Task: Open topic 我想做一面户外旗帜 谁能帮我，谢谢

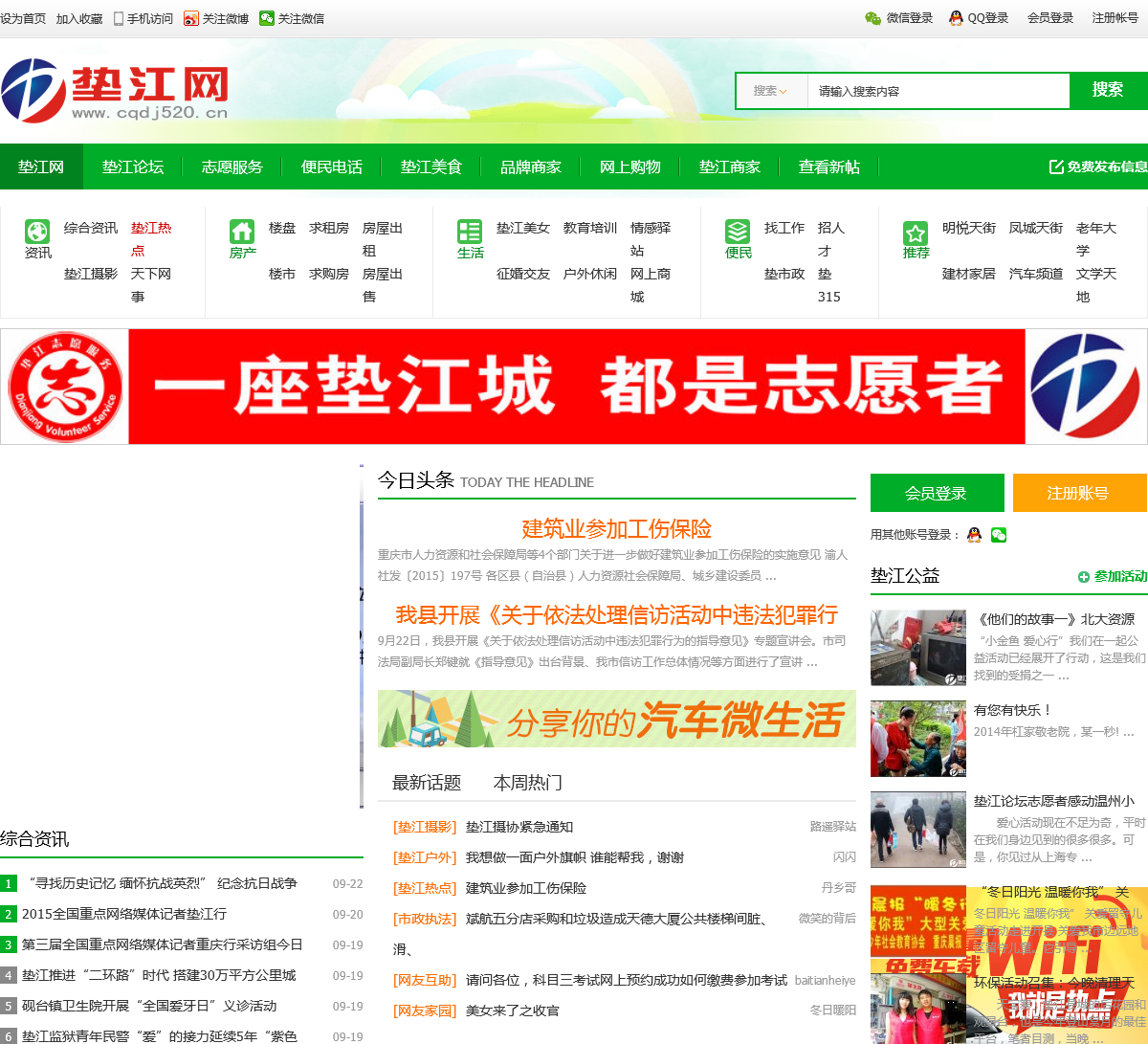Action: [x=575, y=857]
